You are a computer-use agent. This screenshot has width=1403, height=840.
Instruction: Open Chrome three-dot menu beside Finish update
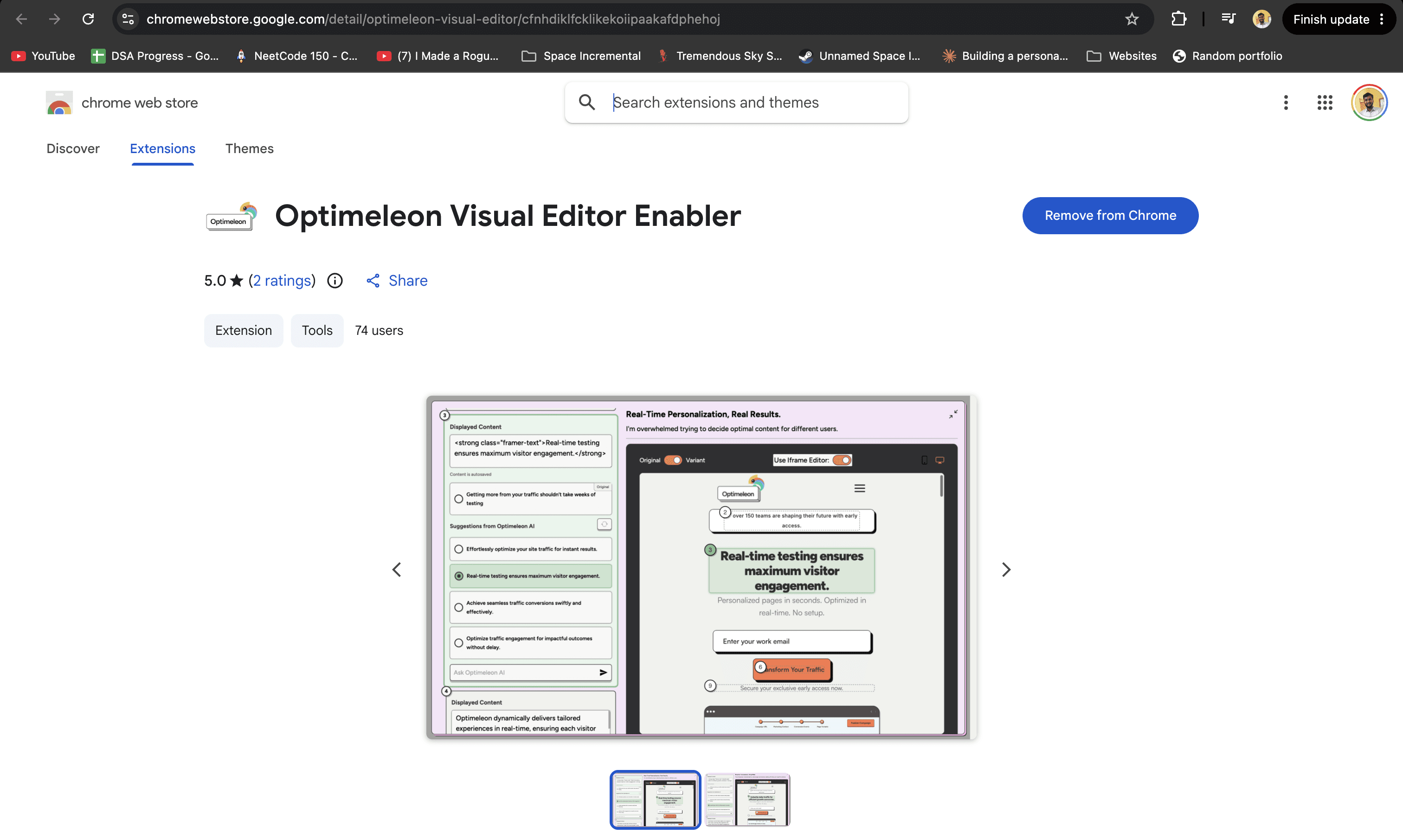(x=1382, y=19)
